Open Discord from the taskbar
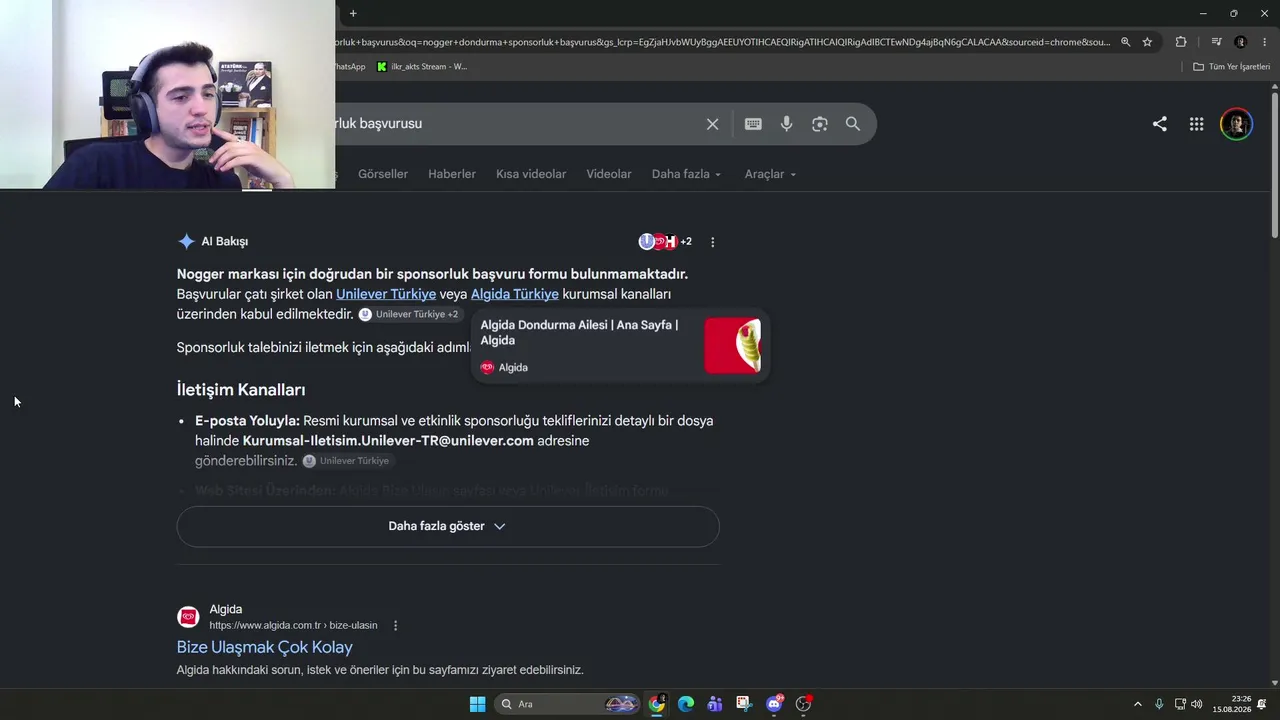 (774, 704)
